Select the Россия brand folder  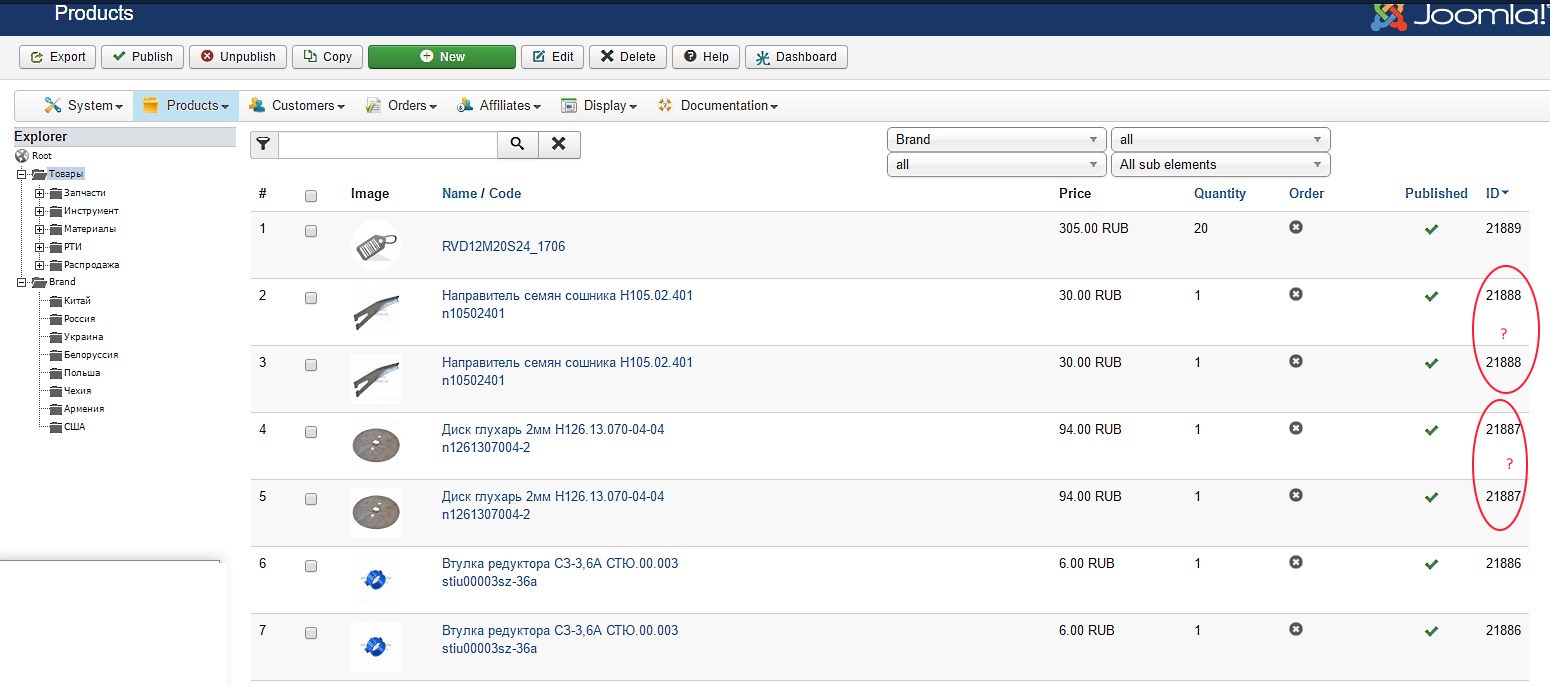[79, 319]
